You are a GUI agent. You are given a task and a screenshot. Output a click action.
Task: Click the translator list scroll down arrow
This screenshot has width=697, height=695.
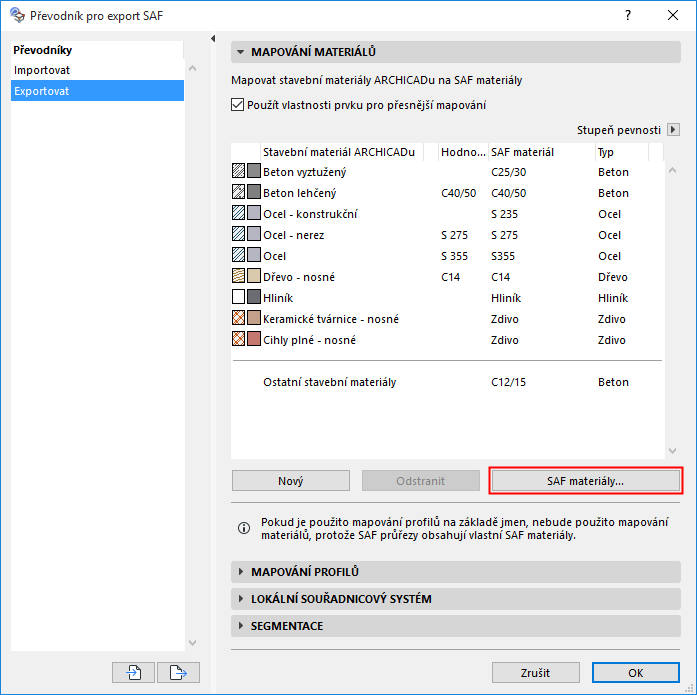[x=192, y=643]
